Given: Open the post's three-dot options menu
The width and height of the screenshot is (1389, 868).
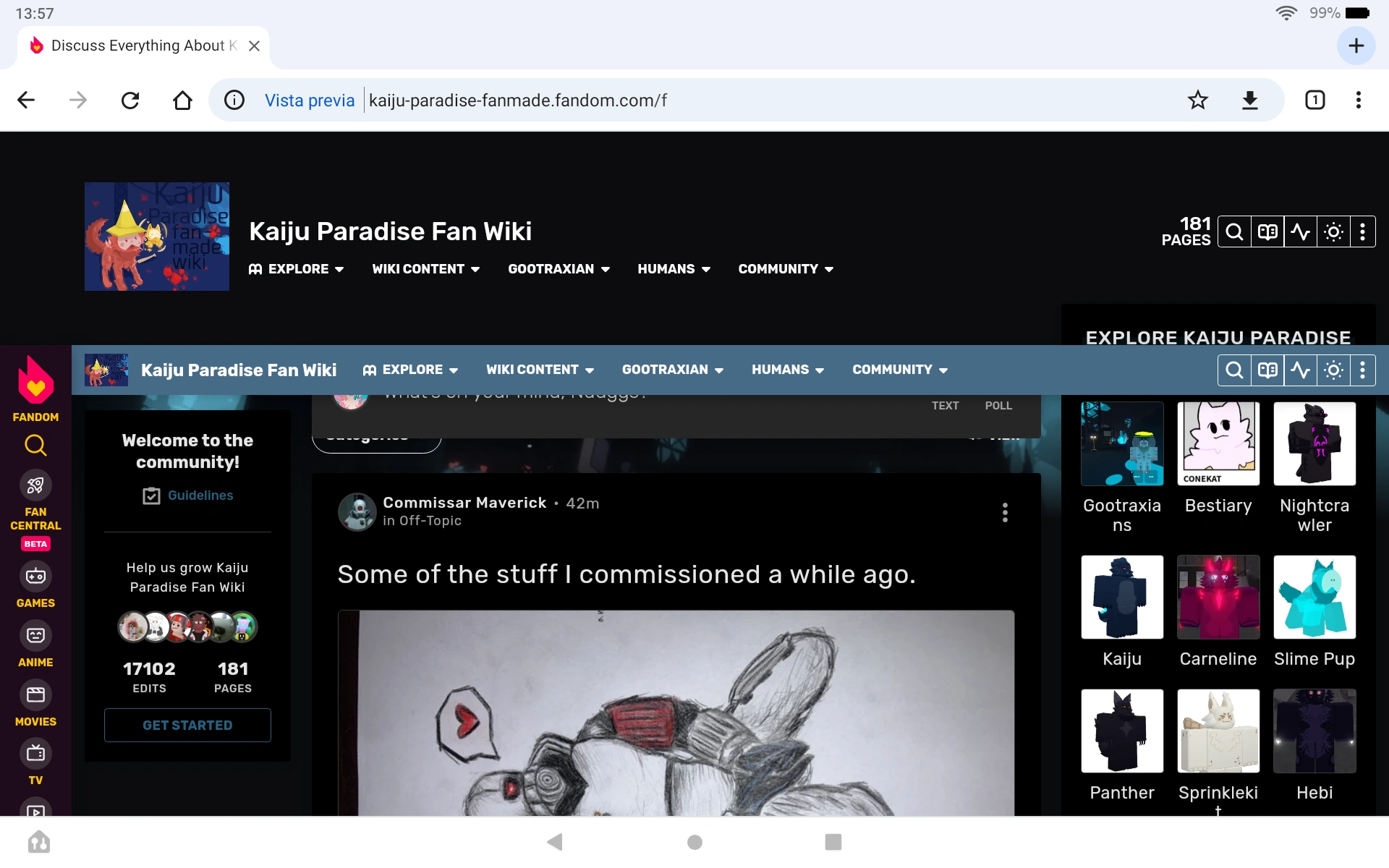Looking at the screenshot, I should 1005,512.
